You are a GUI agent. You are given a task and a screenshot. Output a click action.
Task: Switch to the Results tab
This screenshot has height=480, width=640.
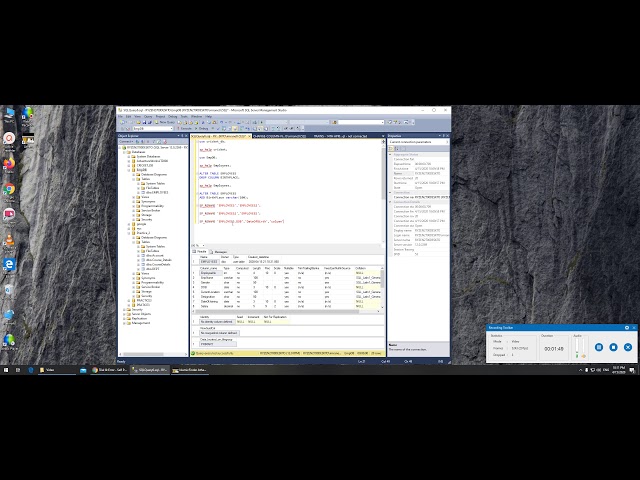coord(201,252)
